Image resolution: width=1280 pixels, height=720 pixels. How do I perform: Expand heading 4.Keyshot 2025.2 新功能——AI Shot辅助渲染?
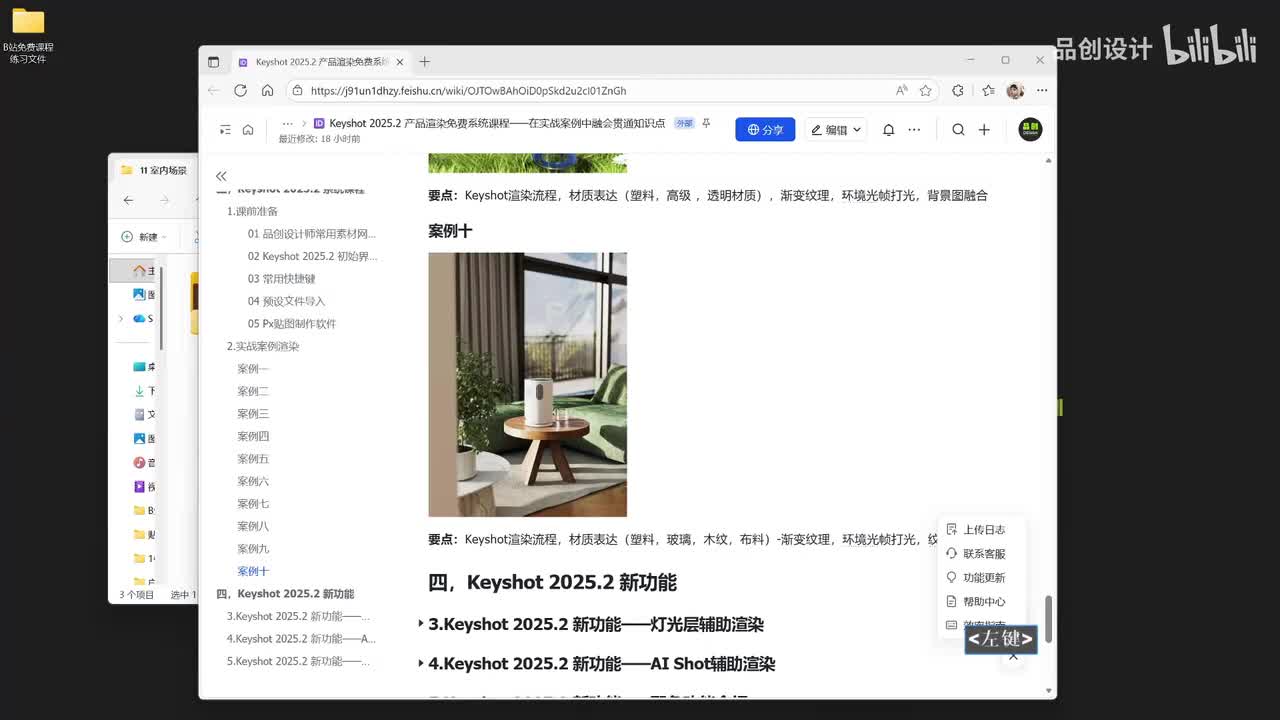[x=421, y=664]
